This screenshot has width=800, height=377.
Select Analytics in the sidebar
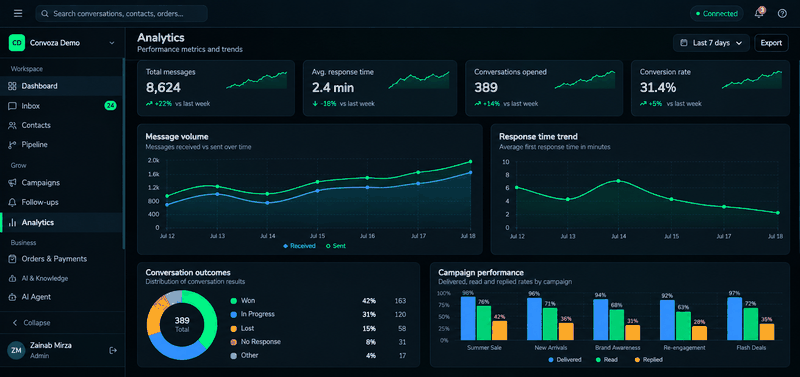click(x=61, y=222)
